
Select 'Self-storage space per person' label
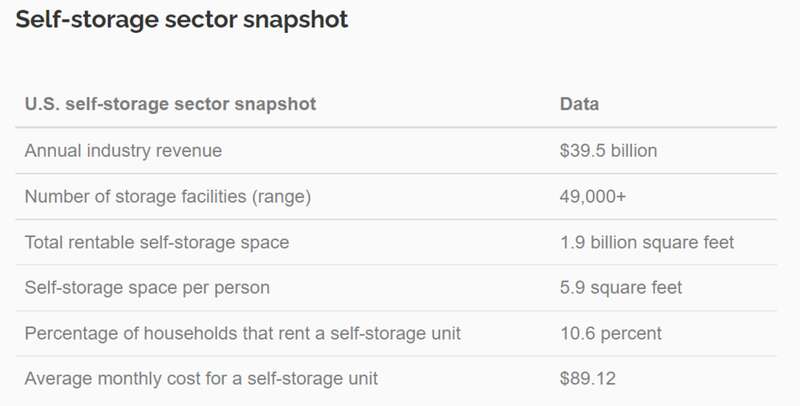(147, 288)
